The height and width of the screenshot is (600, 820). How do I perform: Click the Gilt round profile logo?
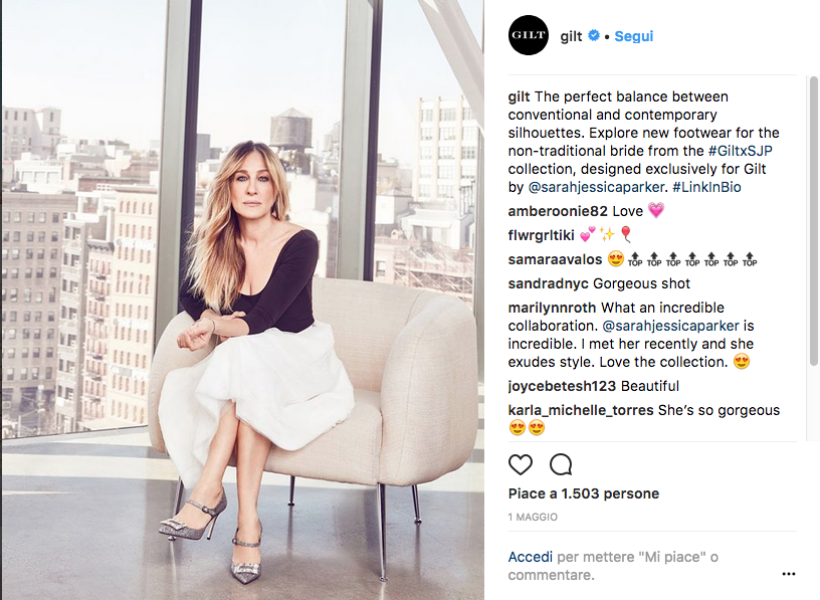tap(528, 35)
